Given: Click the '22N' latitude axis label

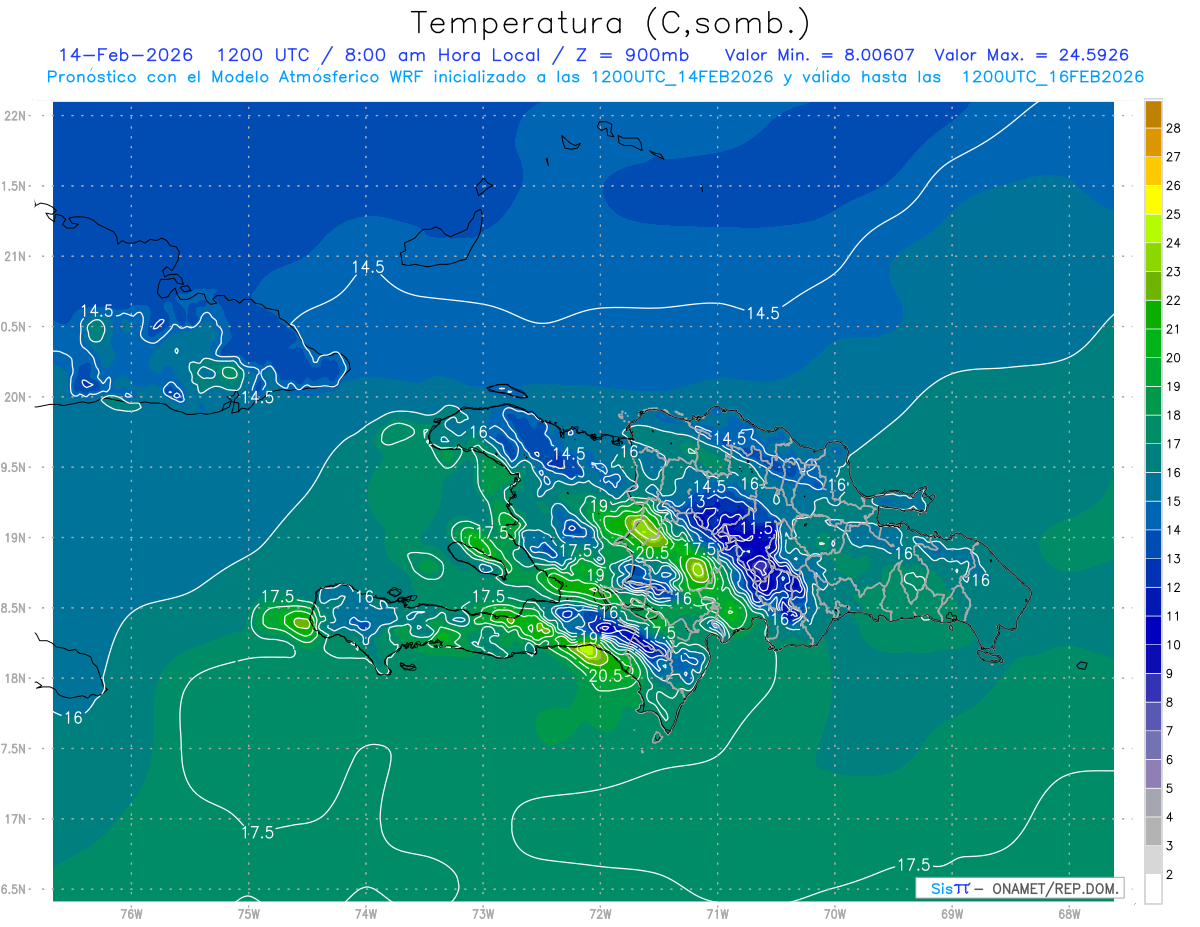Looking at the screenshot, I should (15, 116).
